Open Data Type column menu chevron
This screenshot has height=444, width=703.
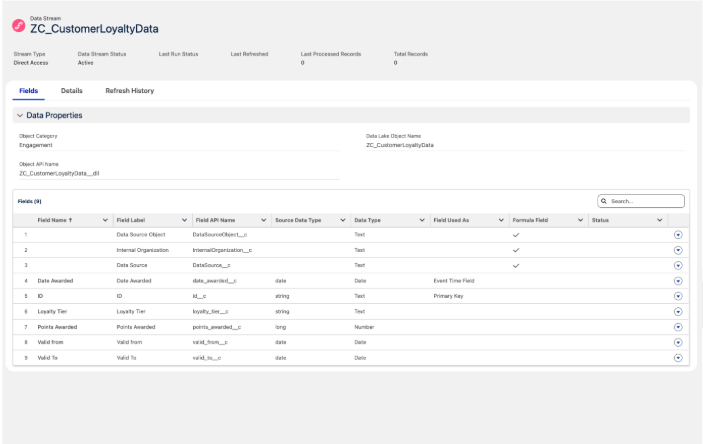click(x=422, y=220)
